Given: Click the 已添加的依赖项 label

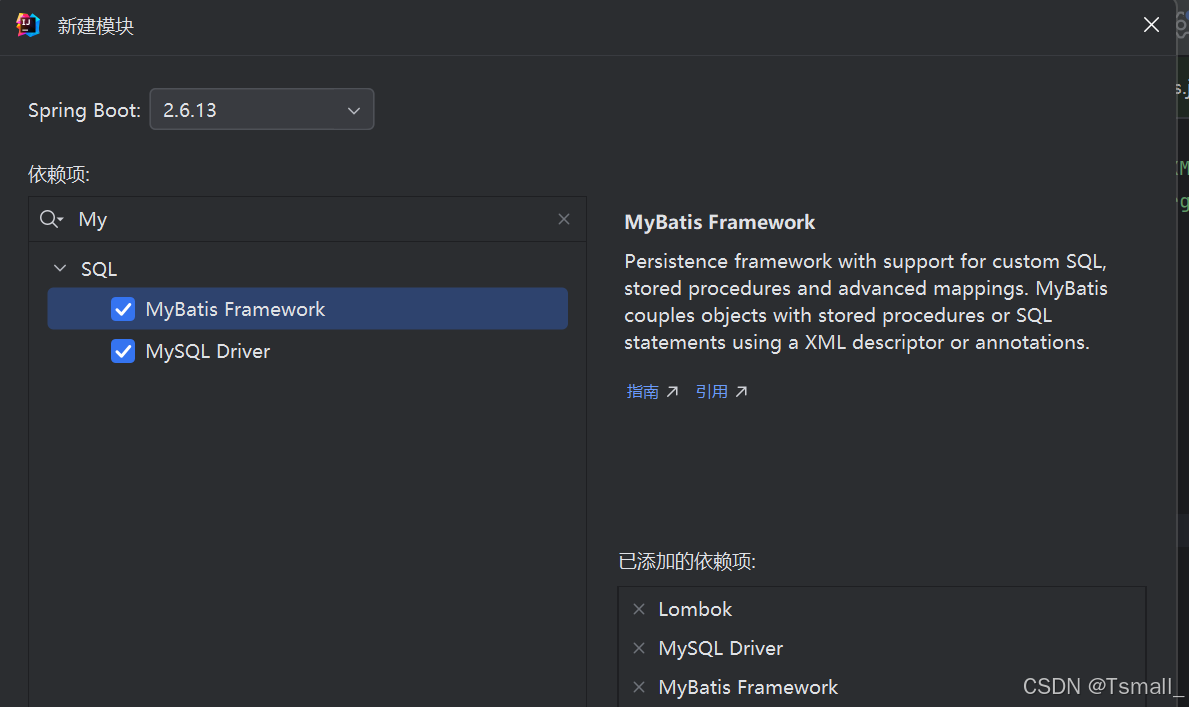Looking at the screenshot, I should coord(687,561).
